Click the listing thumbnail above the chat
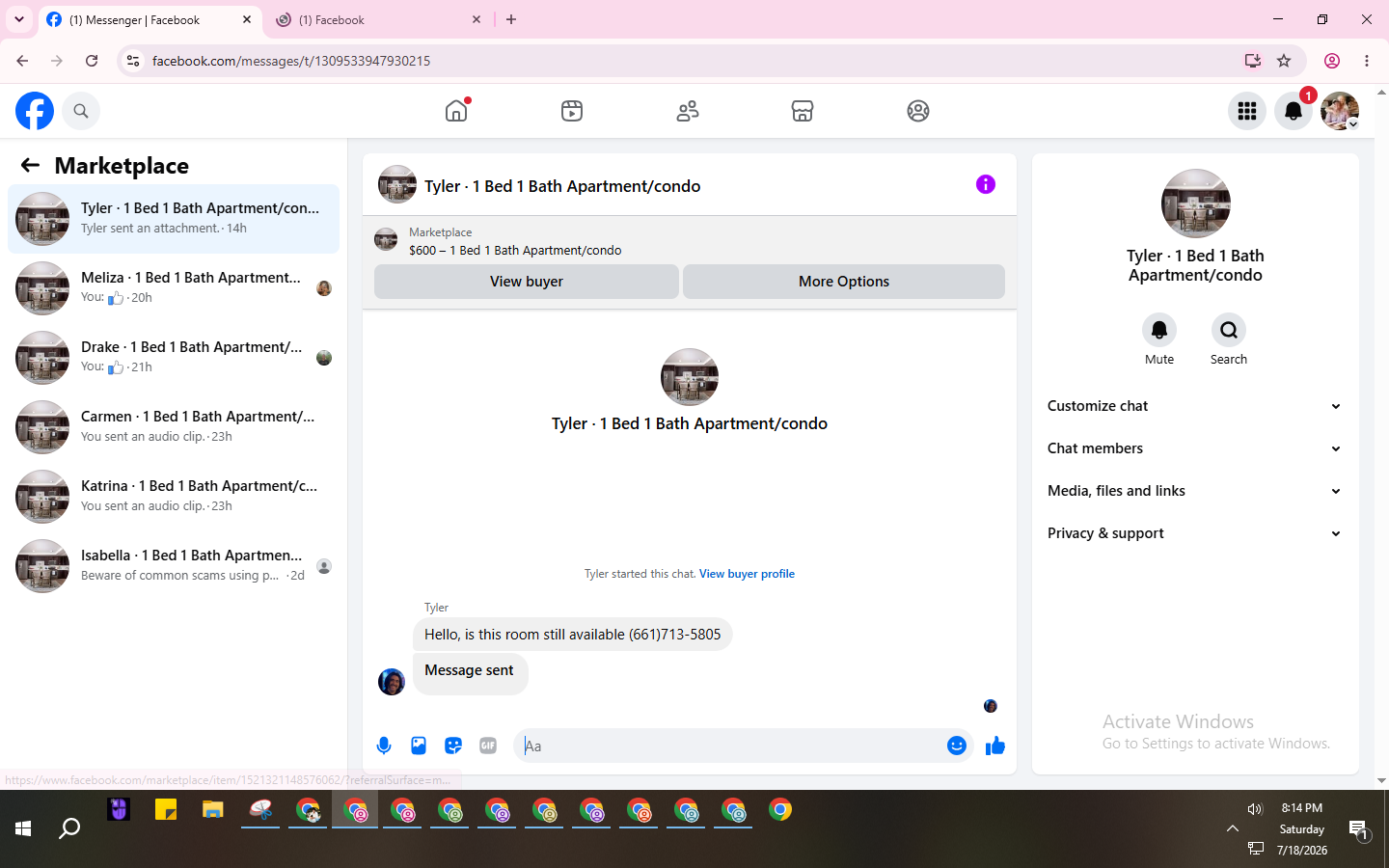This screenshot has width=1389, height=868. coord(386,239)
